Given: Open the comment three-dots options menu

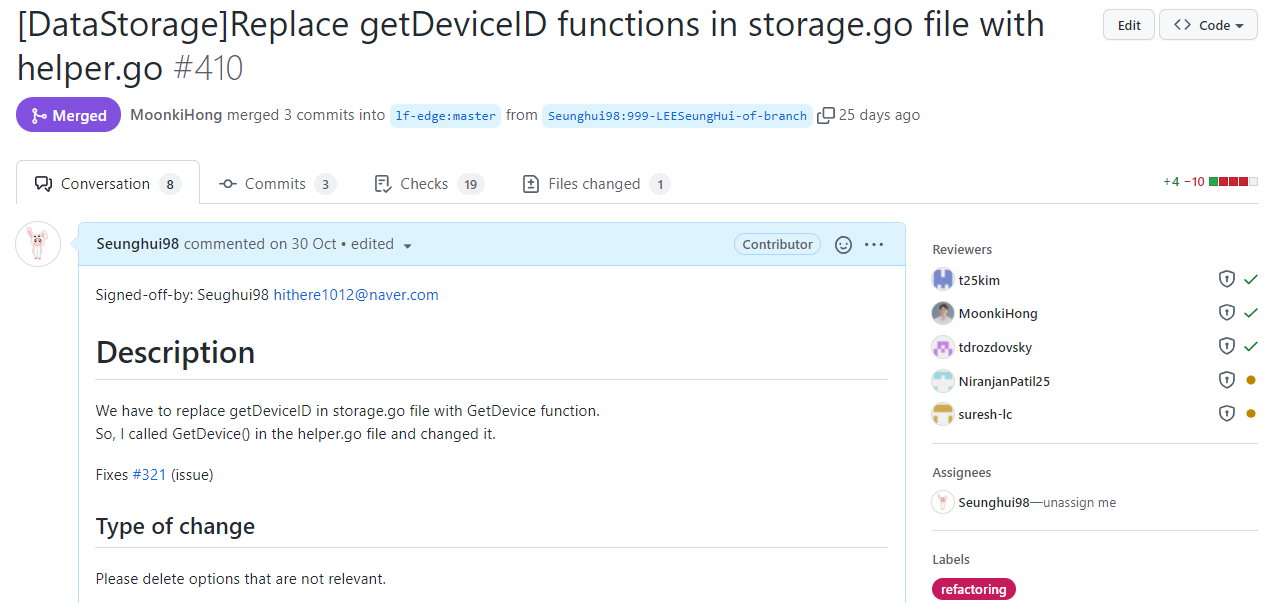Looking at the screenshot, I should (x=874, y=244).
